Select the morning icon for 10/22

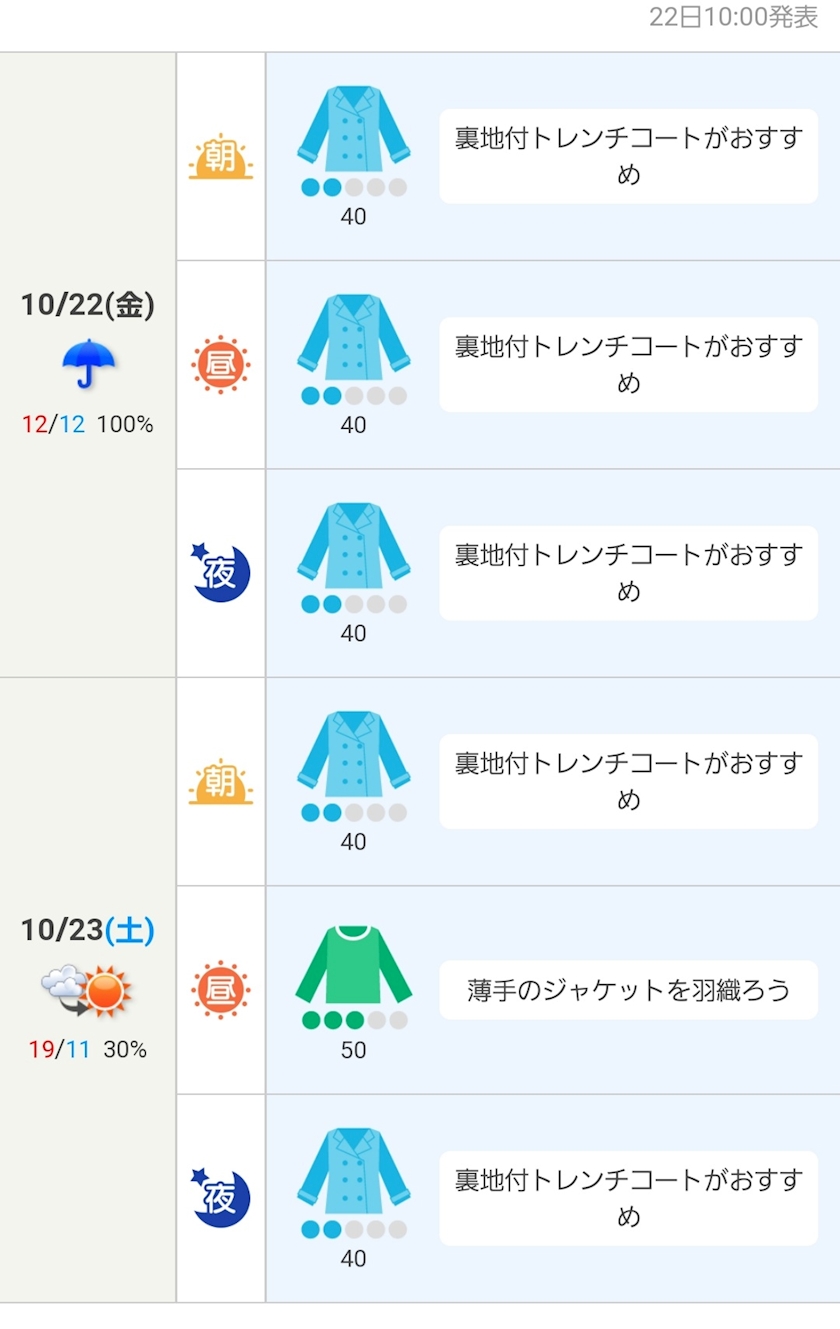click(x=221, y=157)
